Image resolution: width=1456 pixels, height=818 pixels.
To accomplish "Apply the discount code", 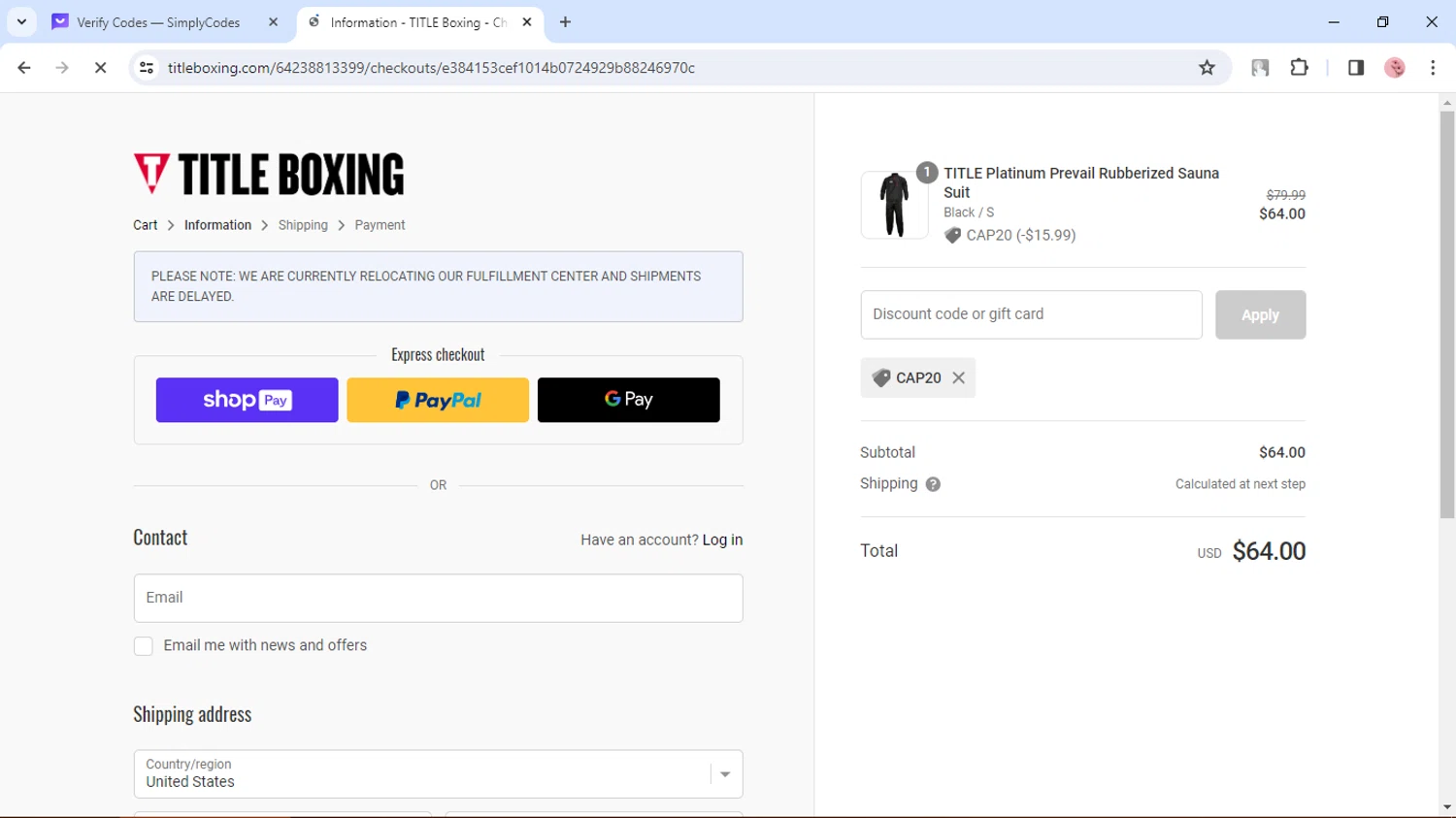I will tap(1260, 314).
